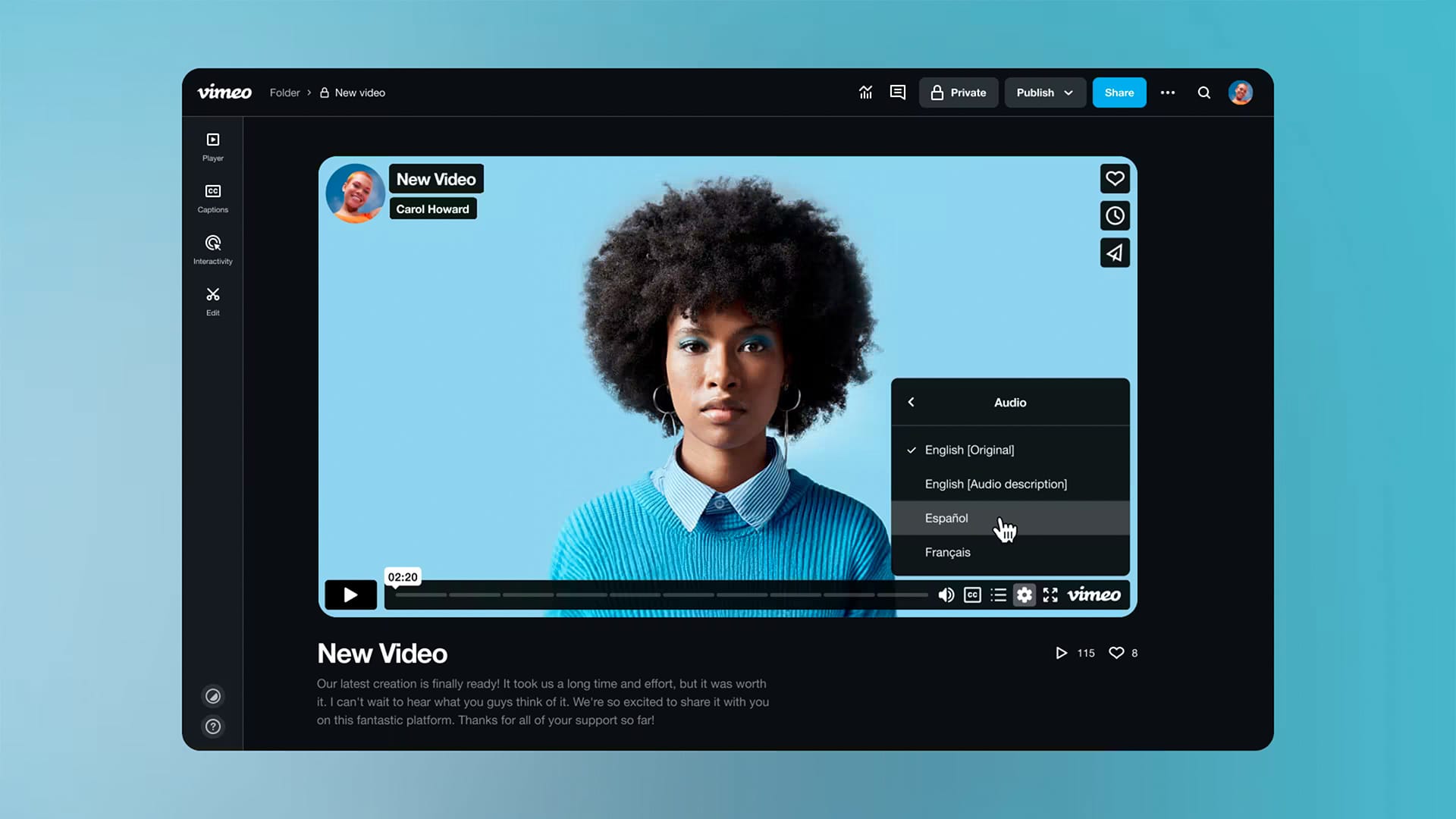
Task: Click the Private privacy button
Action: pyautogui.click(x=958, y=93)
